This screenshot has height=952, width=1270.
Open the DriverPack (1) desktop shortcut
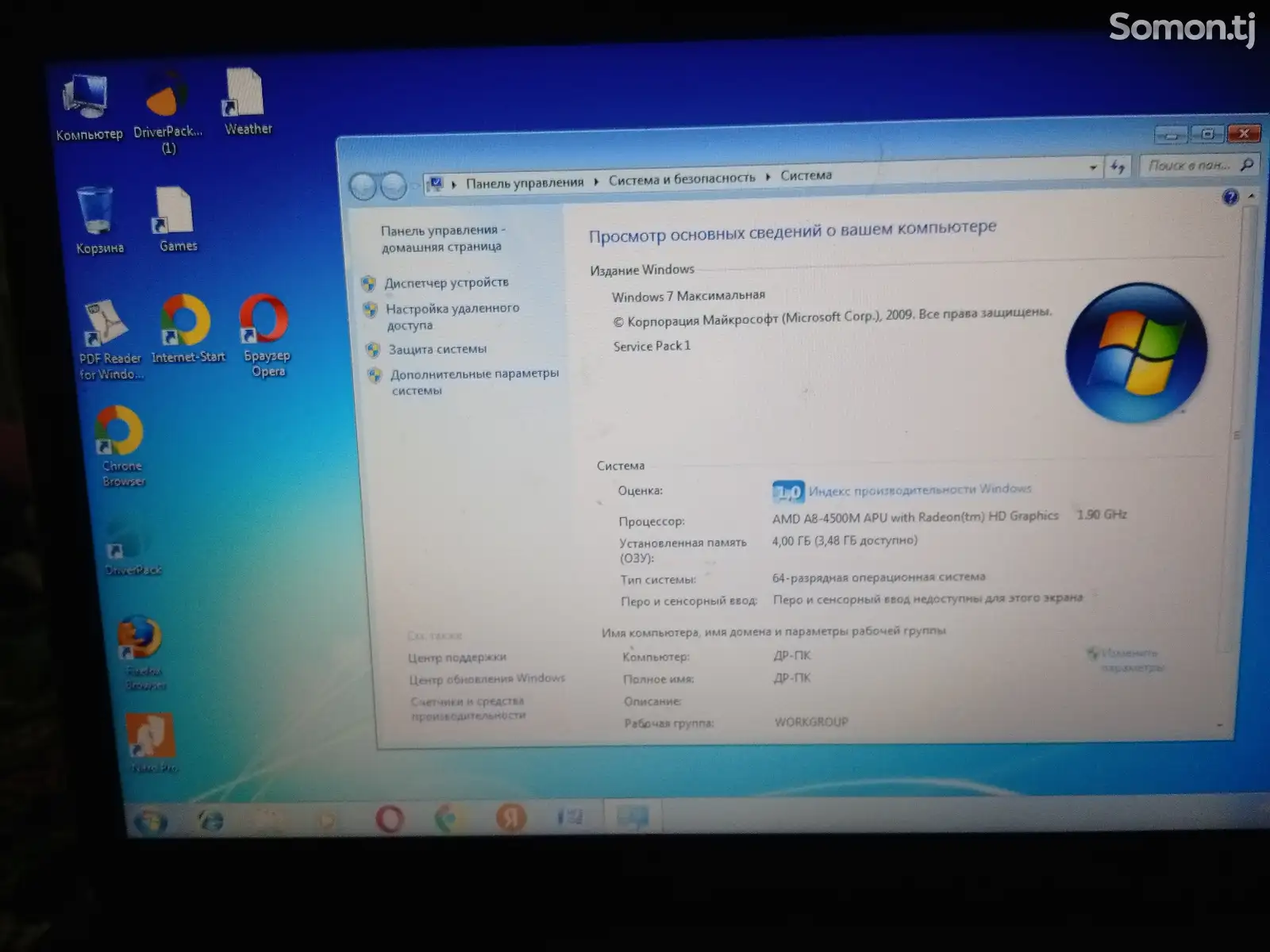point(167,113)
